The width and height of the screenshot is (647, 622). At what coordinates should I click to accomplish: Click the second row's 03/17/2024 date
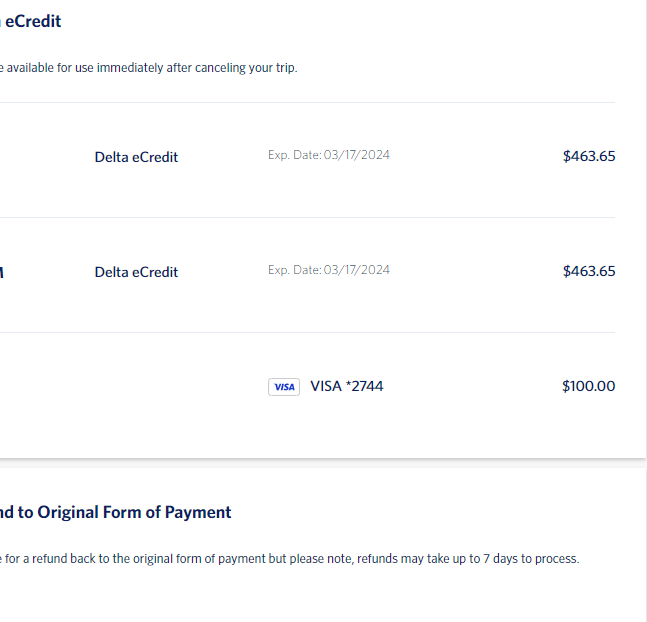357,270
